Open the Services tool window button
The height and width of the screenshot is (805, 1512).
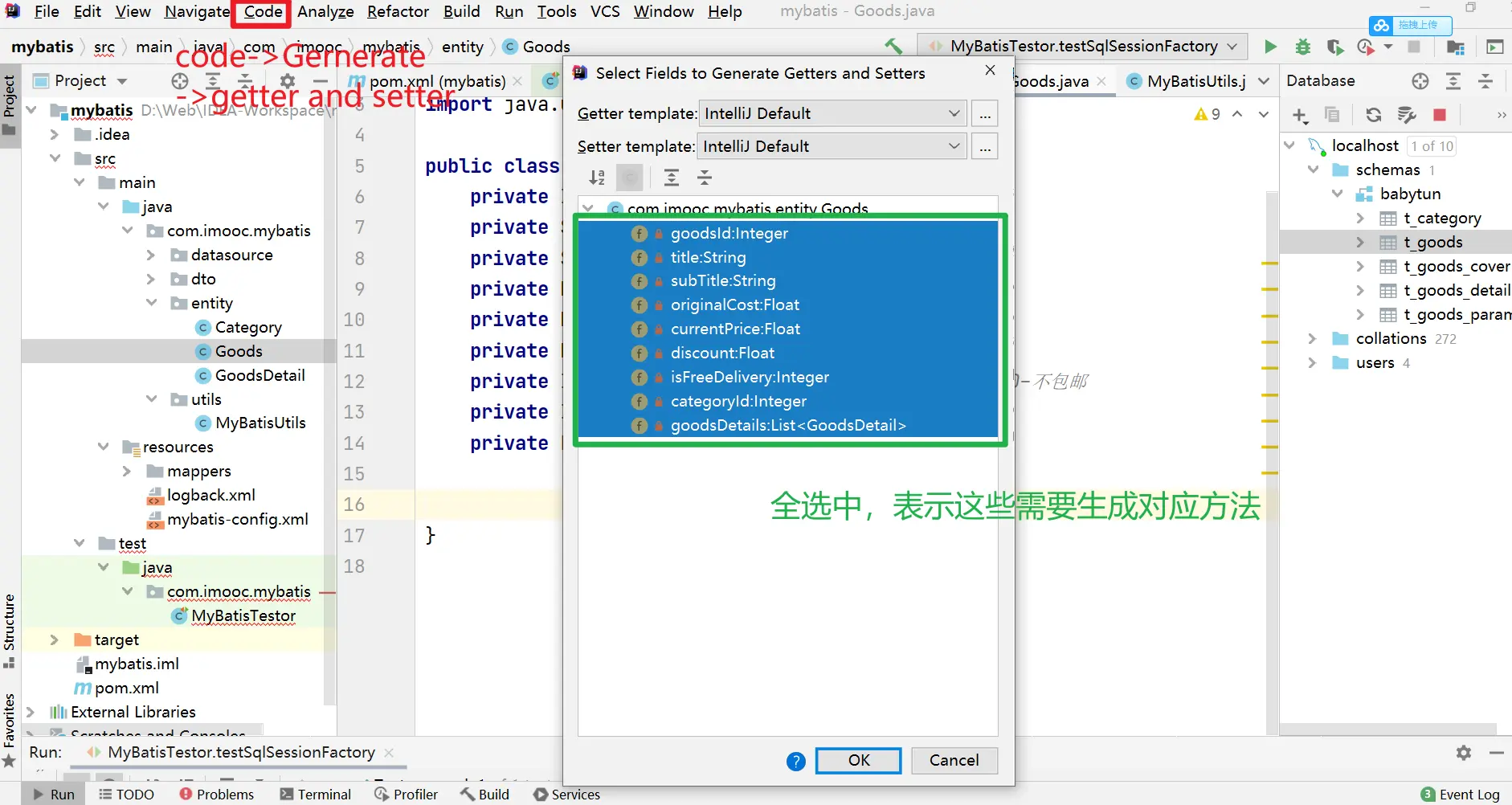(x=567, y=794)
